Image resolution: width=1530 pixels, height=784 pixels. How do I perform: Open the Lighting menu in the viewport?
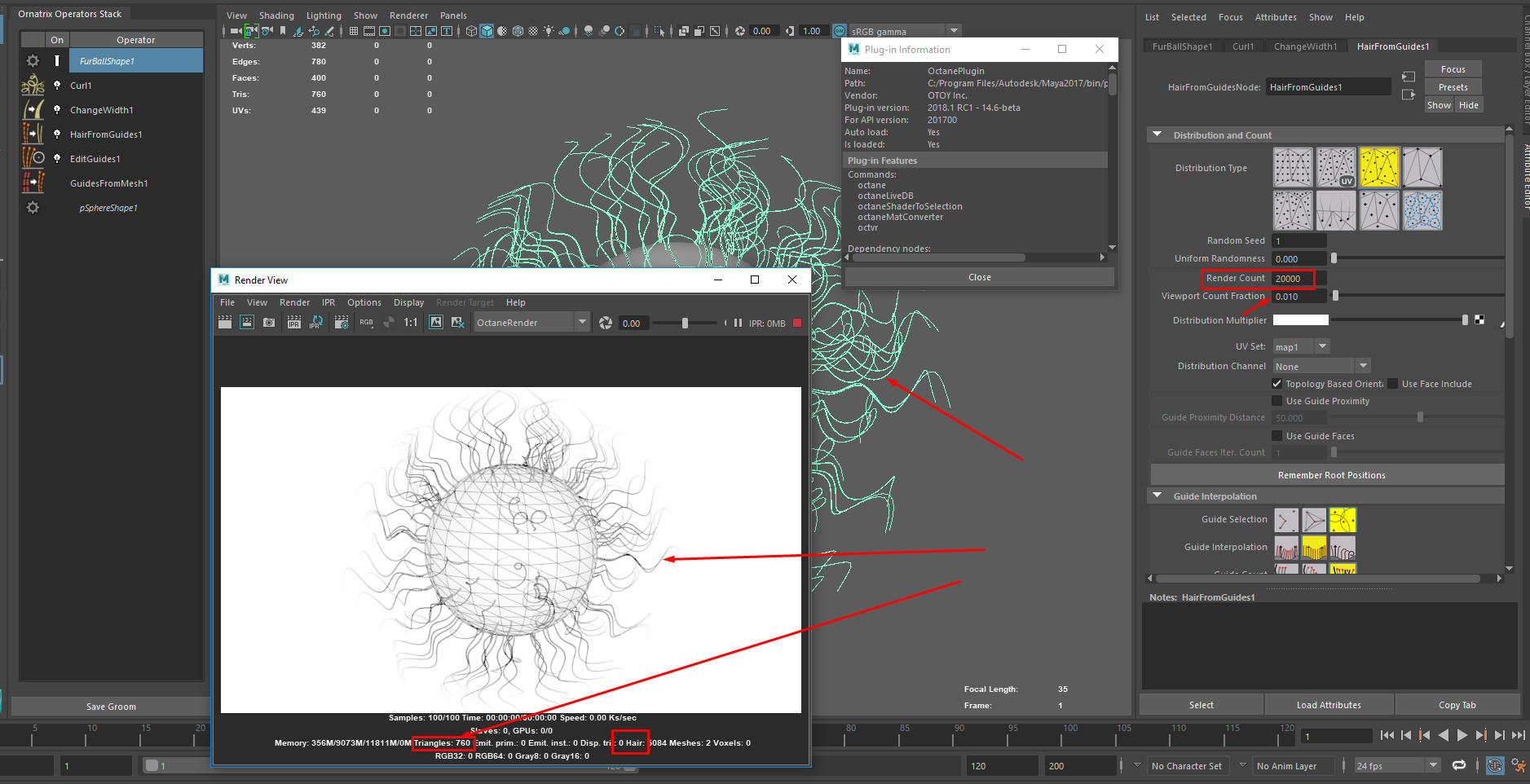324,15
